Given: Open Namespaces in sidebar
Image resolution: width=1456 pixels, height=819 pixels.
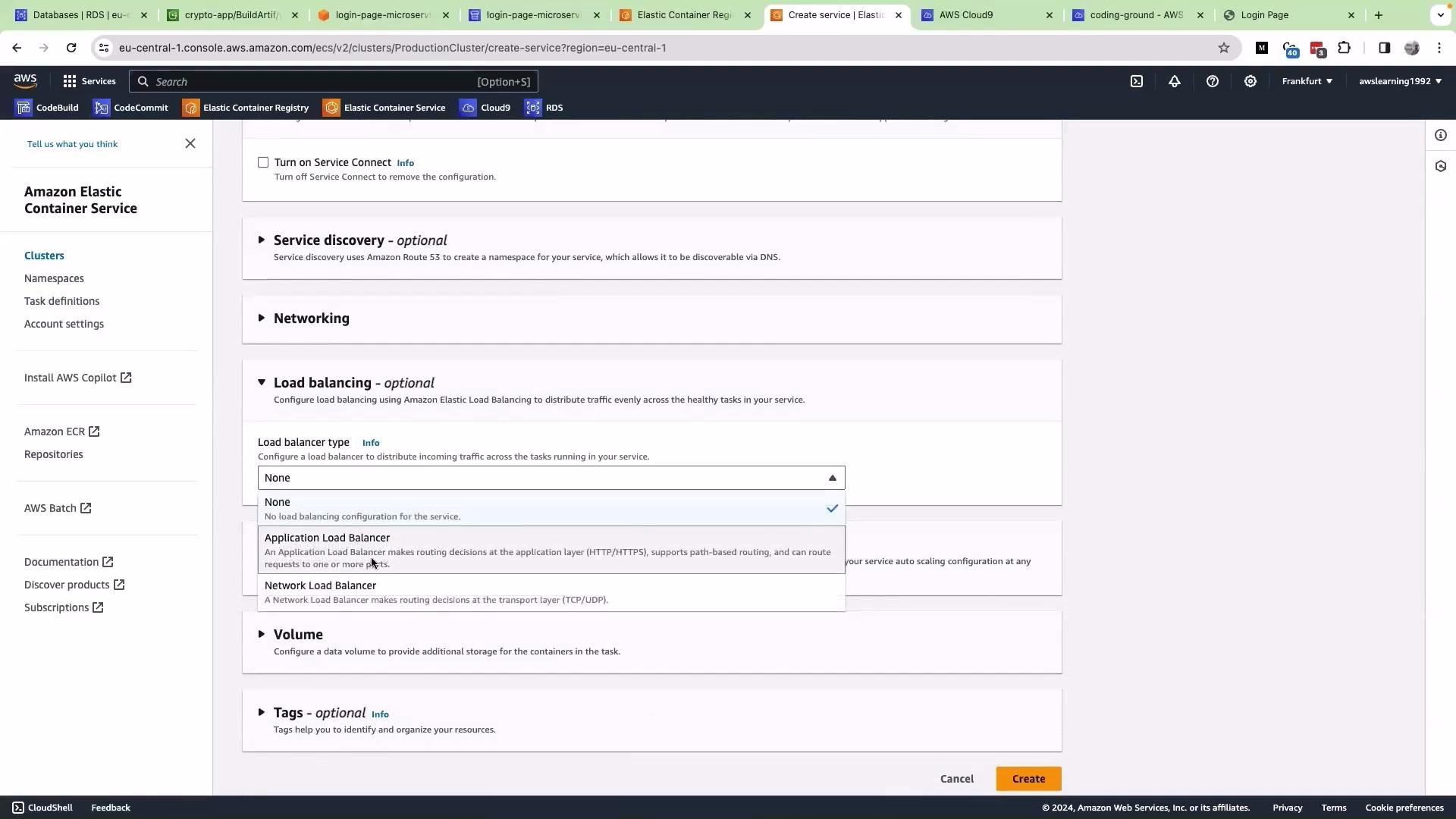Looking at the screenshot, I should click(54, 278).
